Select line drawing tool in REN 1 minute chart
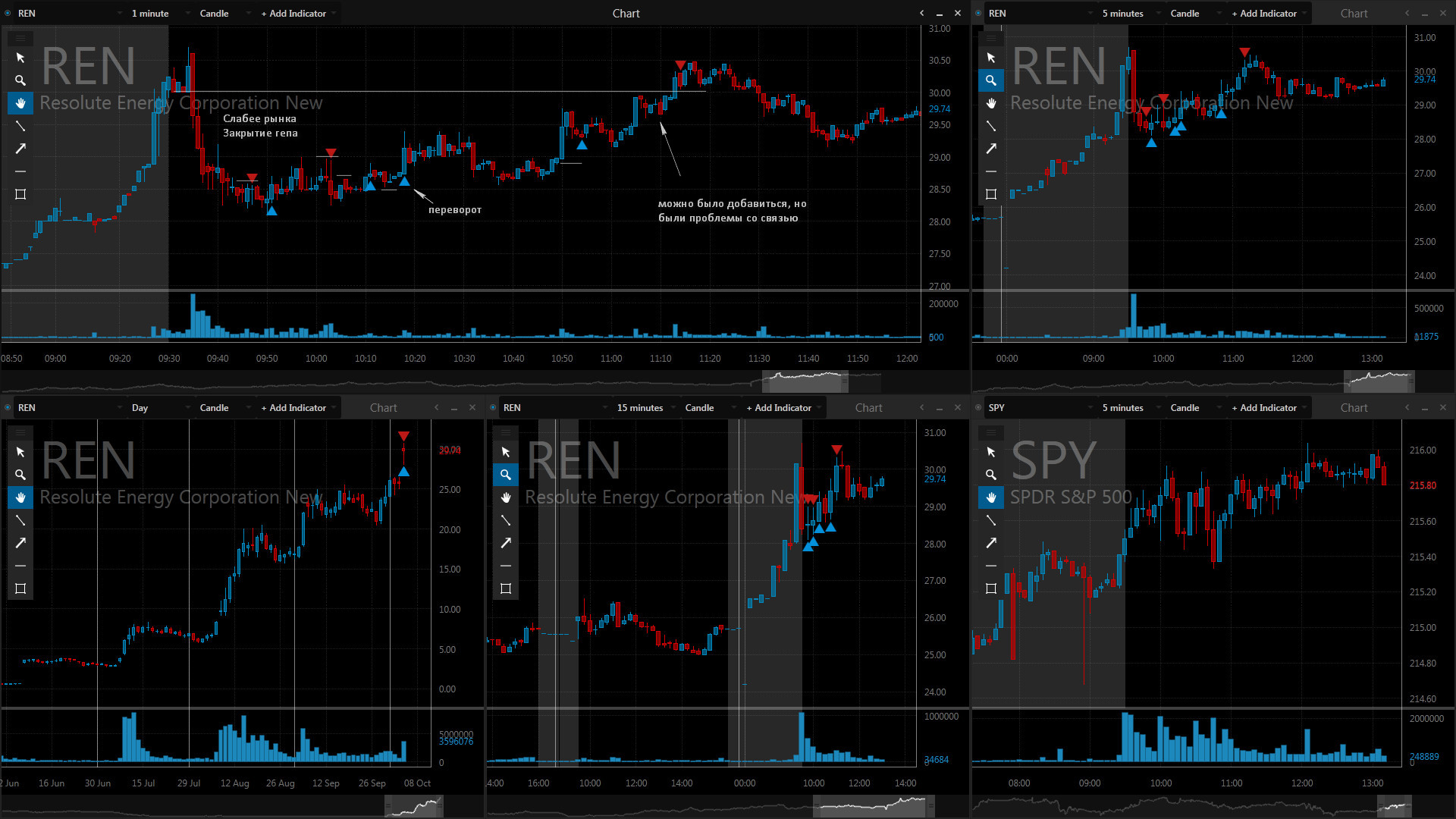 click(x=20, y=126)
